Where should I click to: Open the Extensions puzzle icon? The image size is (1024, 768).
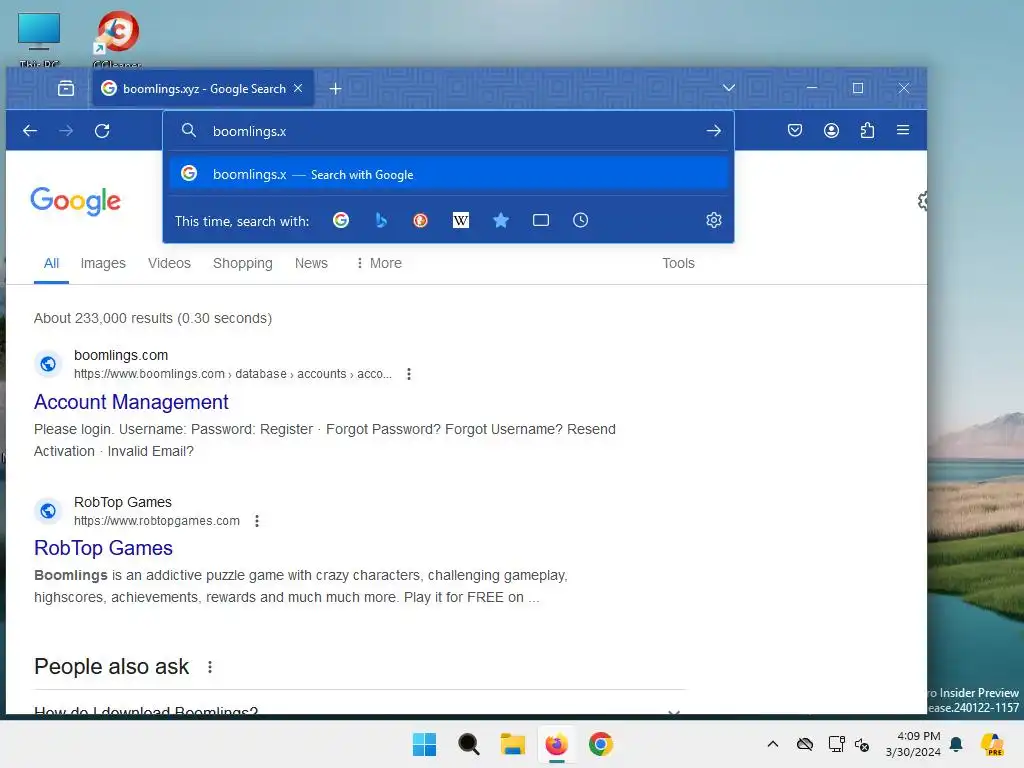click(867, 130)
